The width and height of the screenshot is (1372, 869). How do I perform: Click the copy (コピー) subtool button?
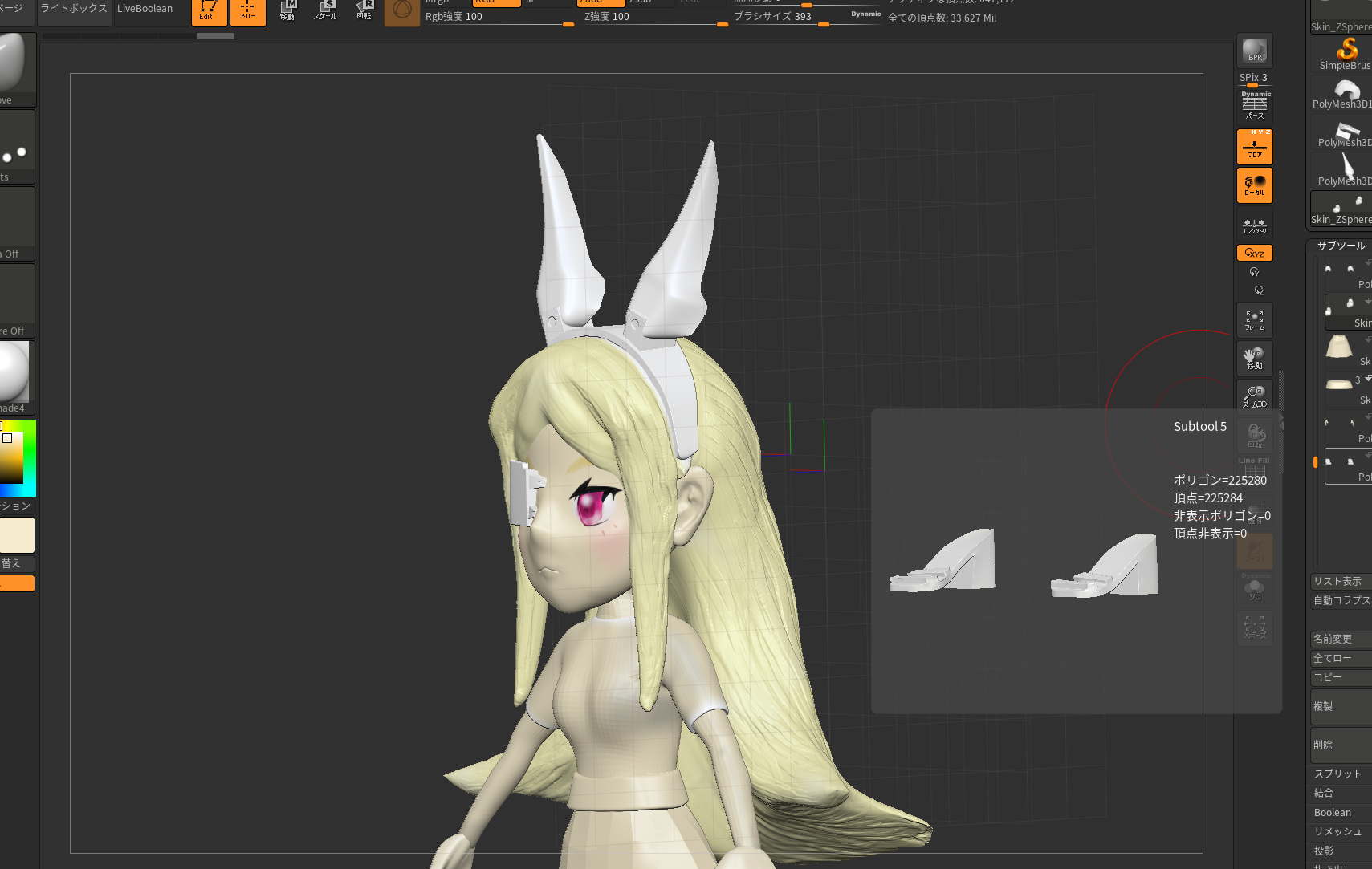(1341, 677)
